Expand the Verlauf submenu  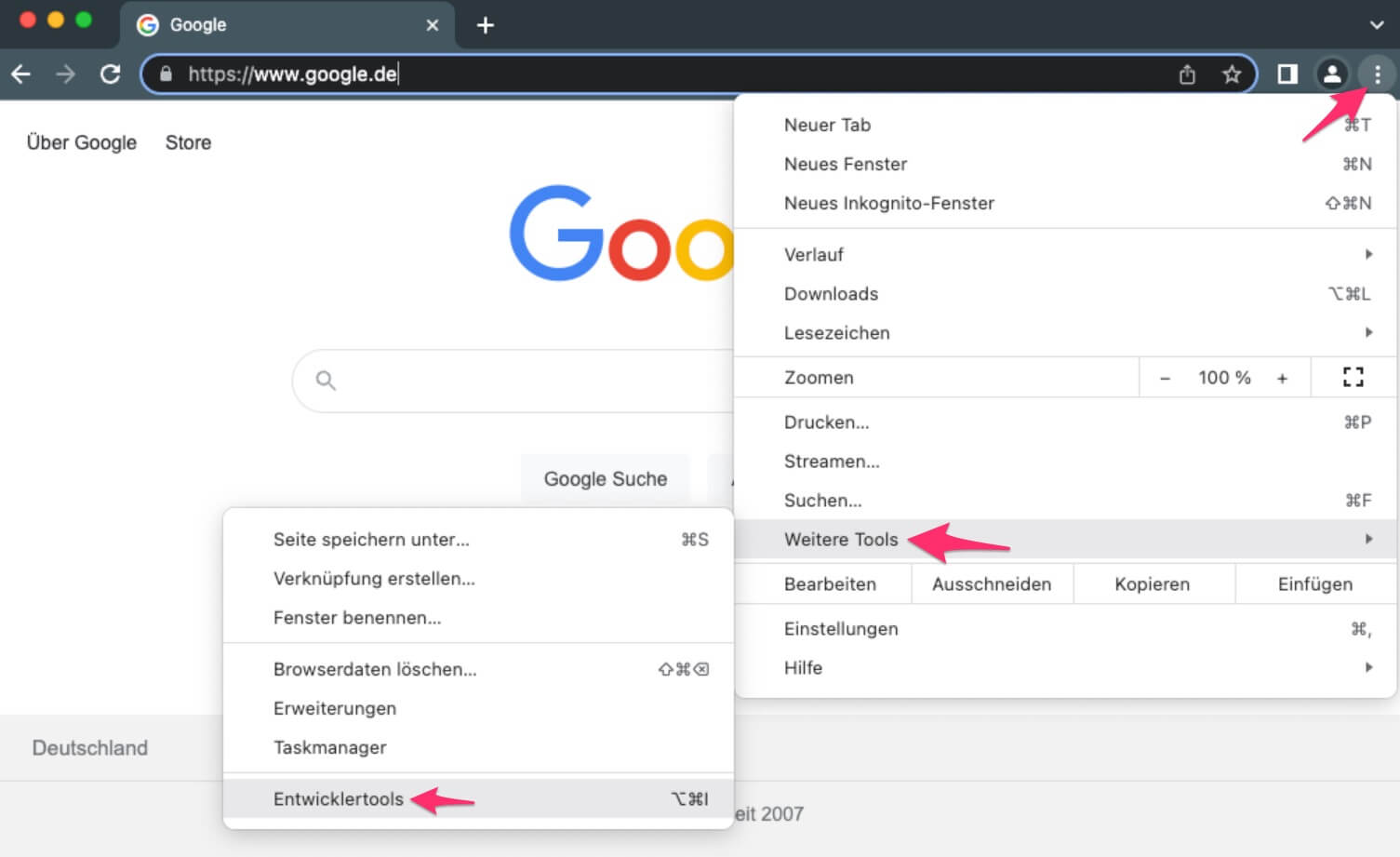(x=814, y=254)
